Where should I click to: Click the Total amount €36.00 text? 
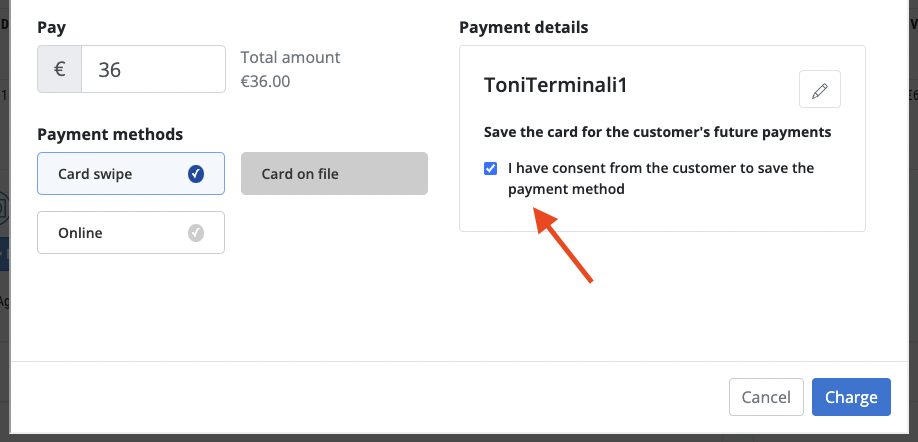(290, 69)
